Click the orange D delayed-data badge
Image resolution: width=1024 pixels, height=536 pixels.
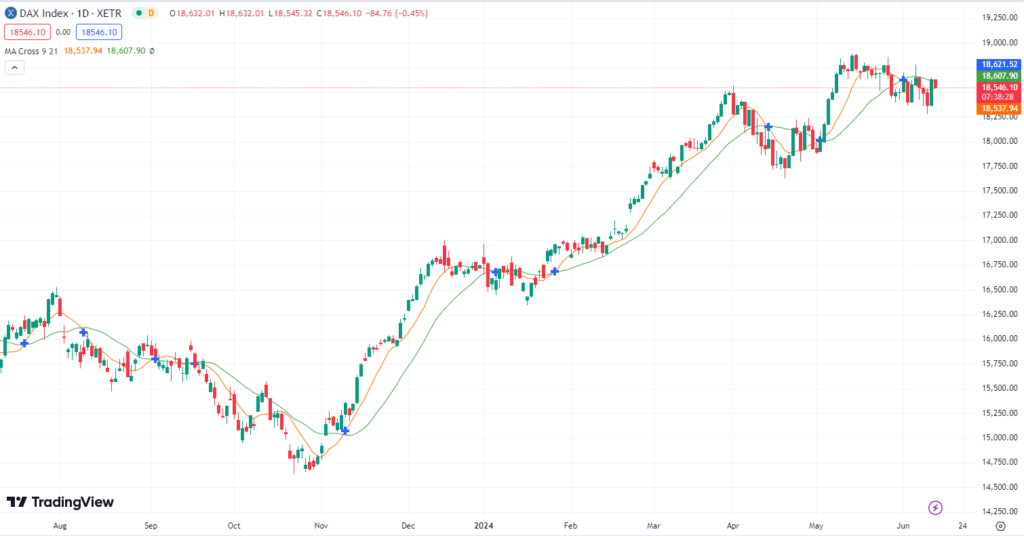[151, 13]
